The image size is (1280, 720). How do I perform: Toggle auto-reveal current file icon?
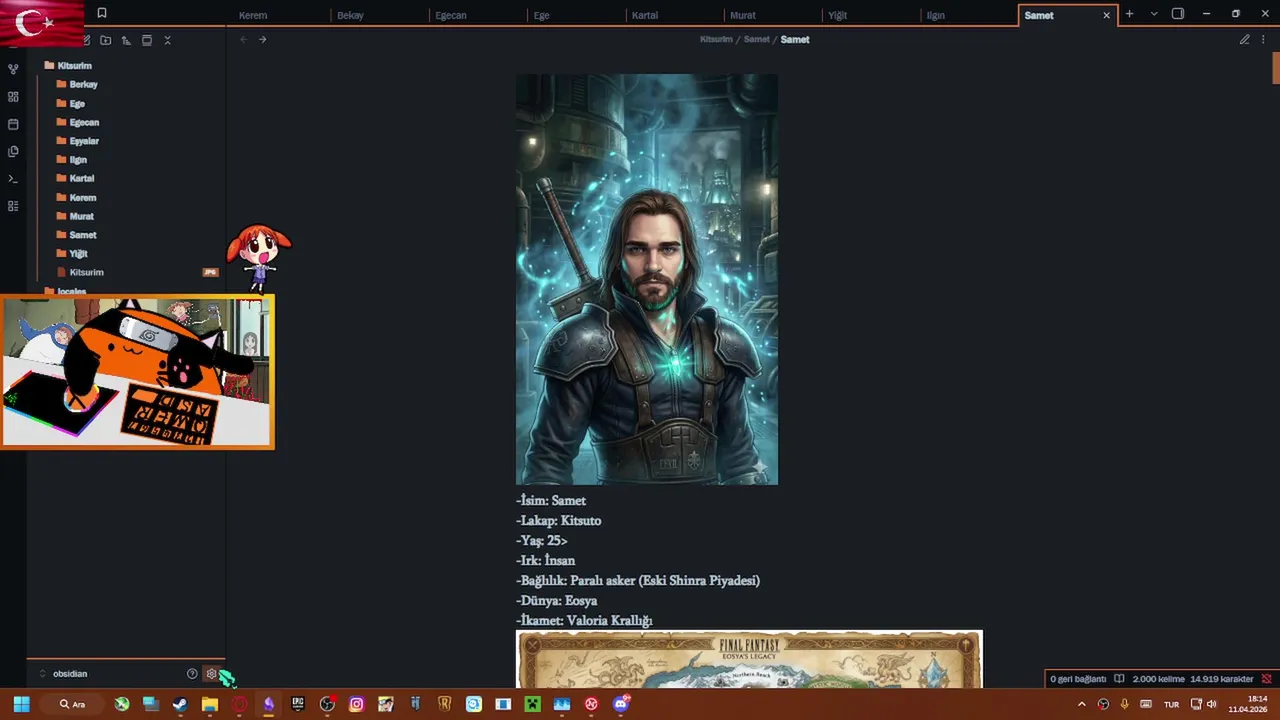click(147, 40)
